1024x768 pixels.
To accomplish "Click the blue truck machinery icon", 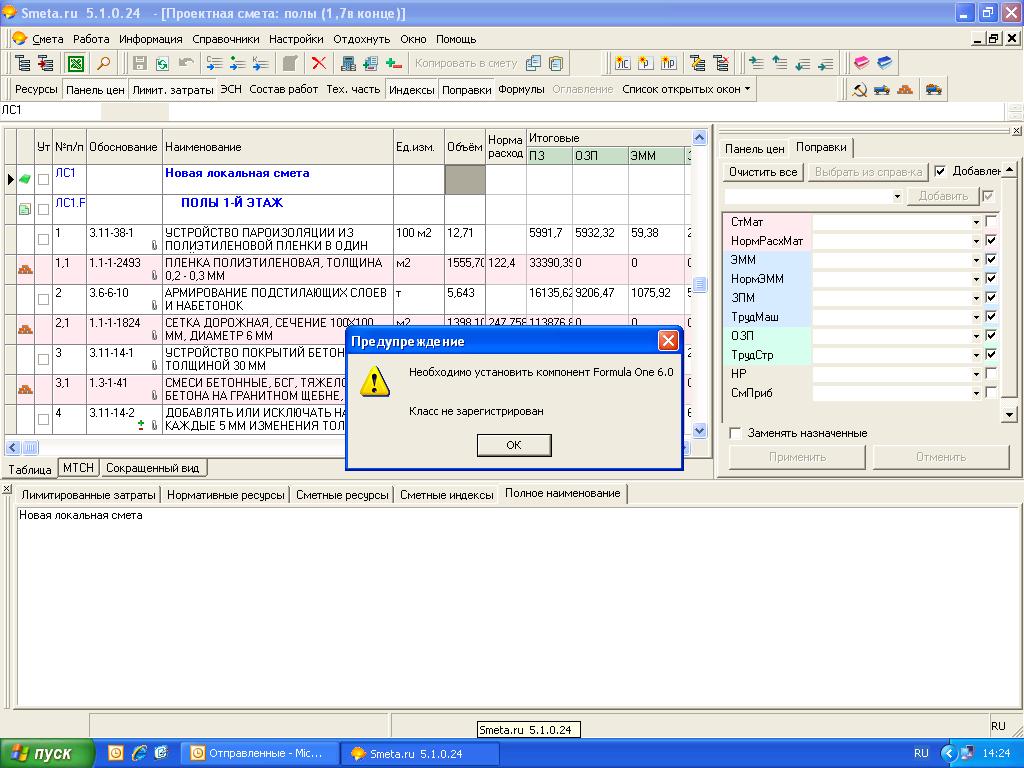I will click(x=882, y=89).
